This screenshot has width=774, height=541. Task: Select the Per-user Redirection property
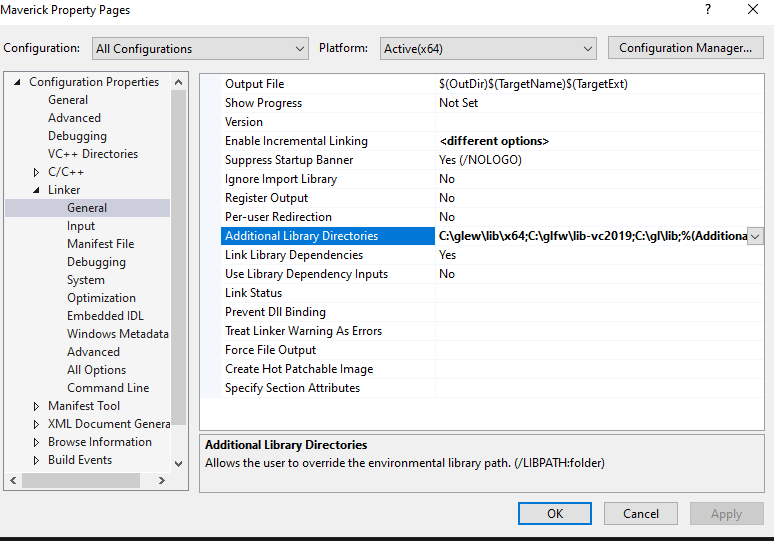point(278,217)
